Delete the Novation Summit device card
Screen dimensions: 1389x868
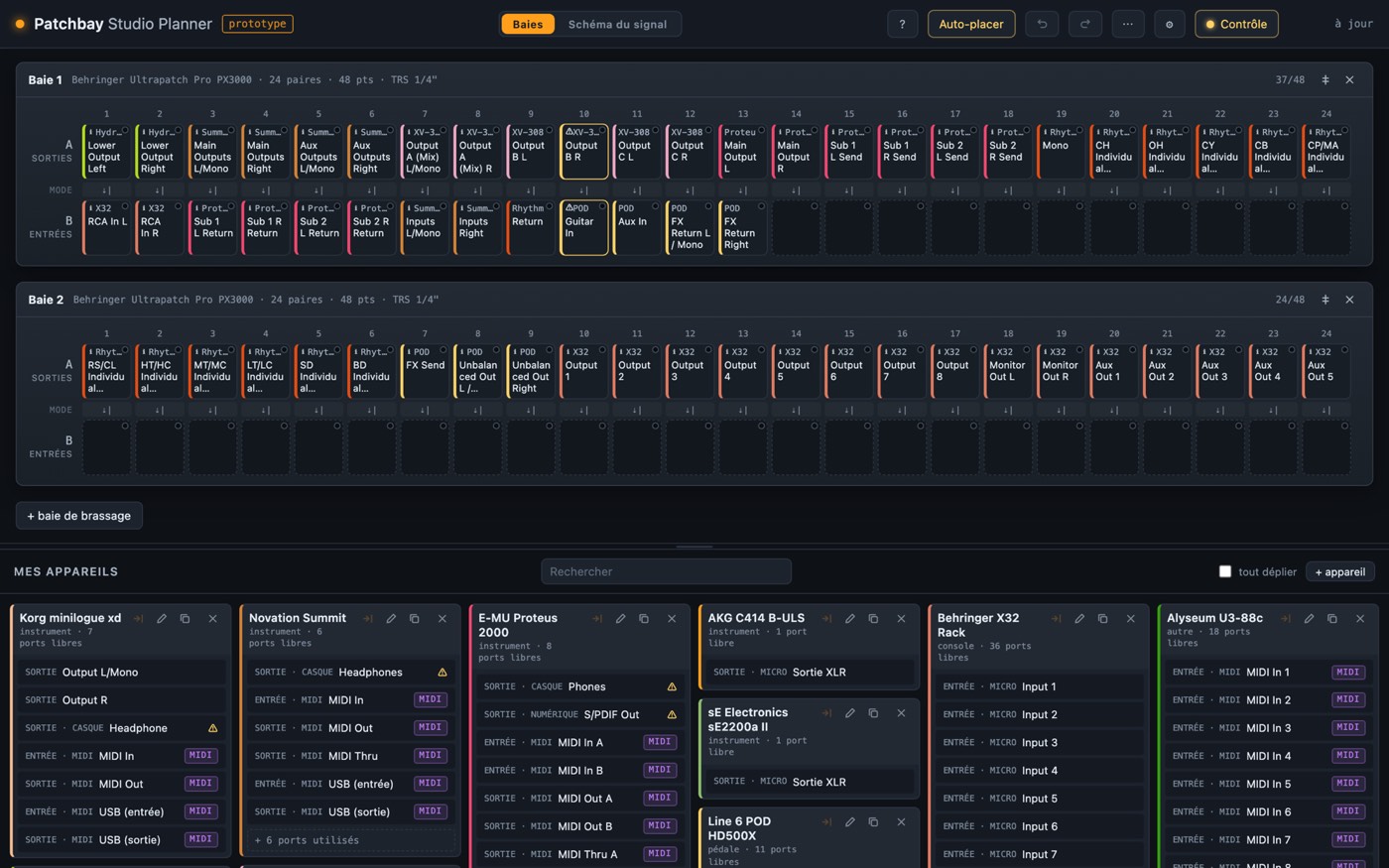(x=442, y=619)
